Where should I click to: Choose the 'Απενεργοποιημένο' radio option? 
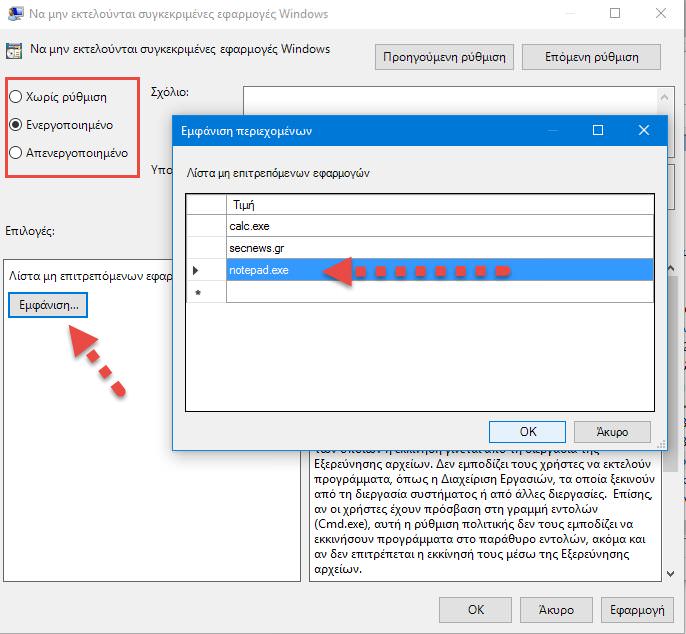pos(15,153)
